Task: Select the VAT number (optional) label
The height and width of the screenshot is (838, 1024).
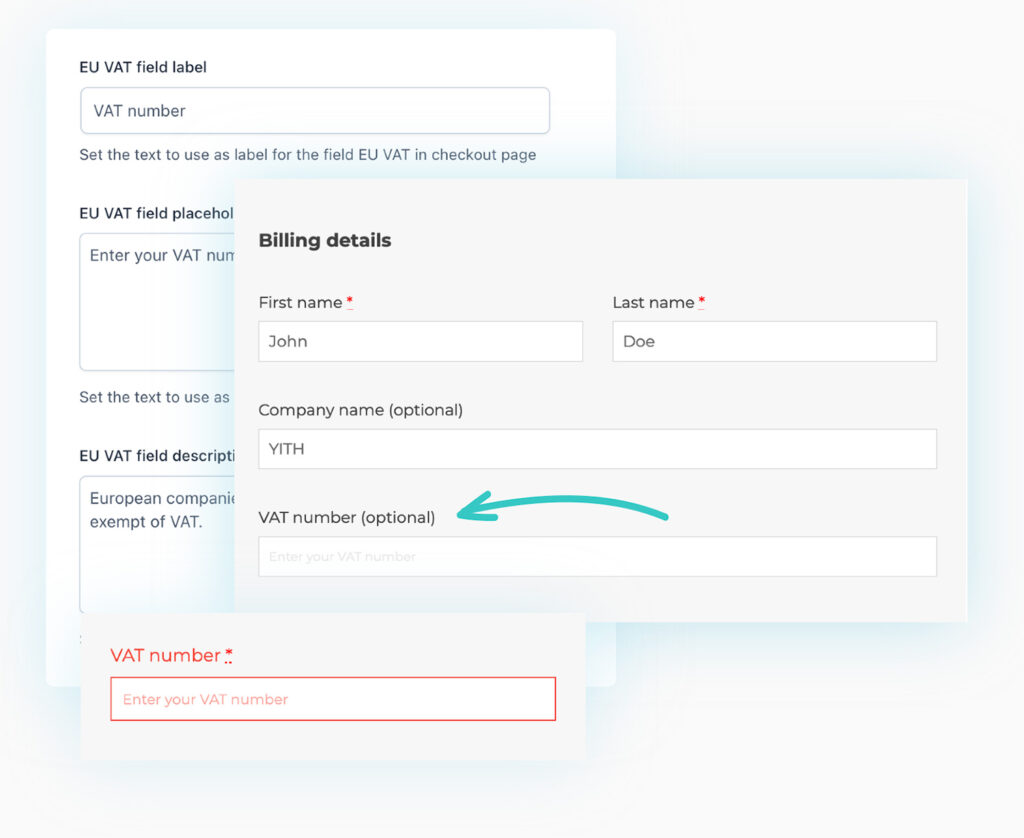Action: coord(347,518)
